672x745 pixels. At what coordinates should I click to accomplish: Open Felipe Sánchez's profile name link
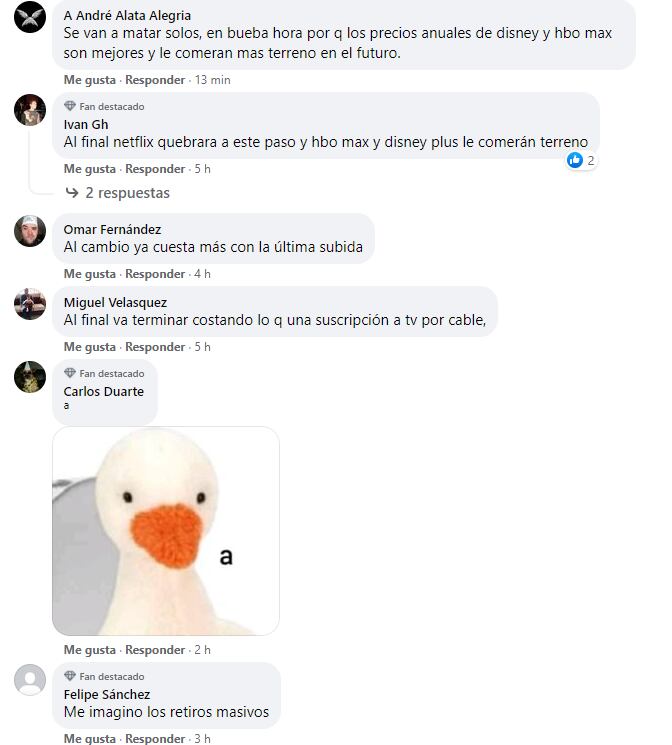coord(107,695)
